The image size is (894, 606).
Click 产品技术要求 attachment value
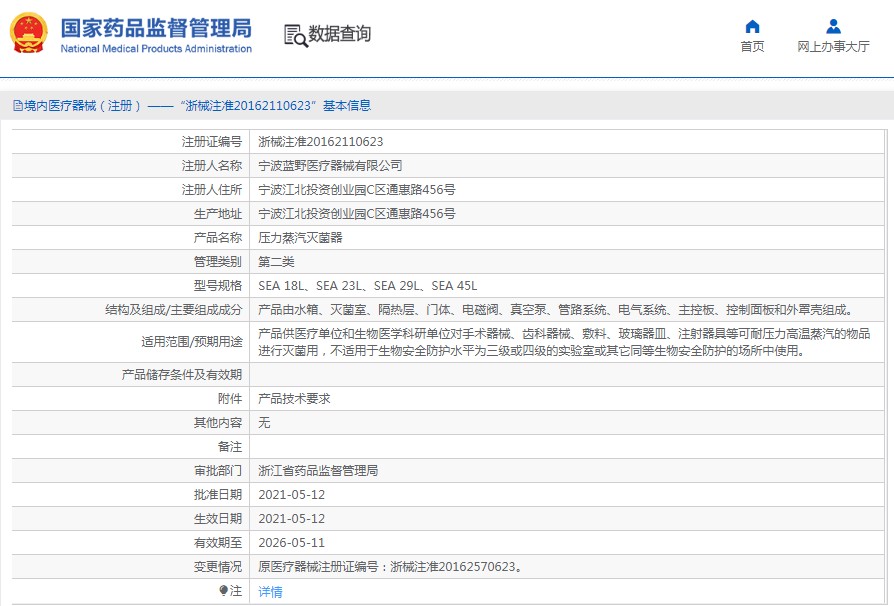294,398
